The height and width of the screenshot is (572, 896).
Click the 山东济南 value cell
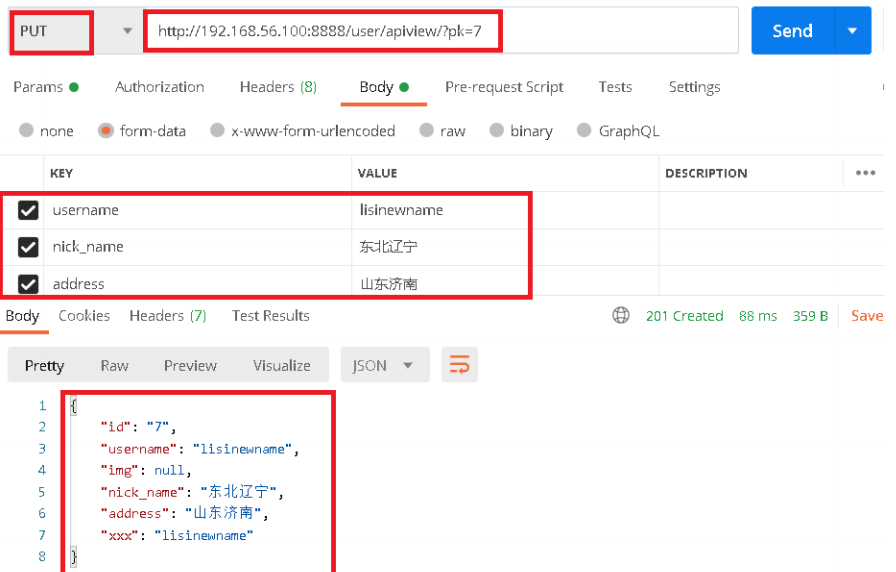(x=505, y=283)
